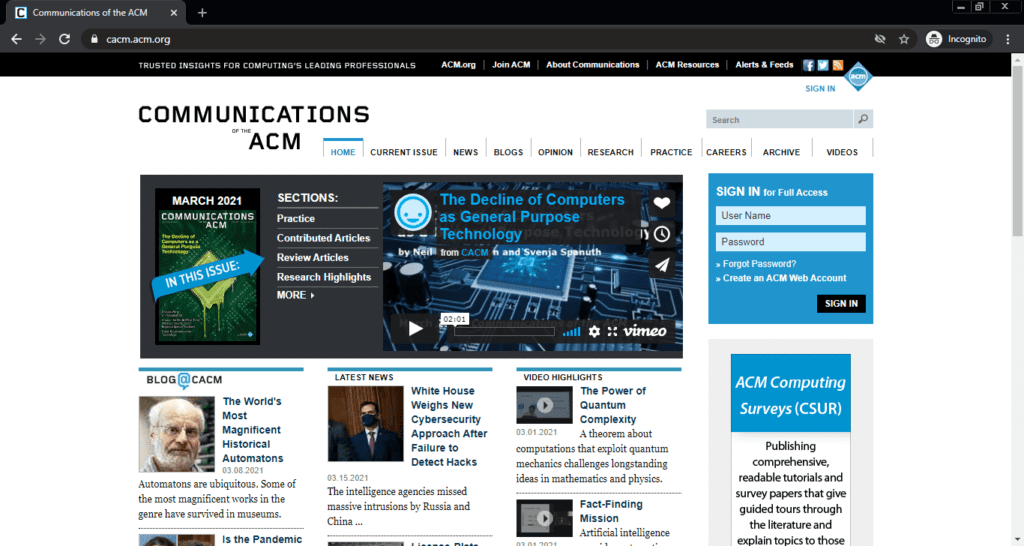Viewport: 1024px width, 546px height.
Task: Play Fact-Finding Mission video thumbnail
Action: click(x=544, y=519)
